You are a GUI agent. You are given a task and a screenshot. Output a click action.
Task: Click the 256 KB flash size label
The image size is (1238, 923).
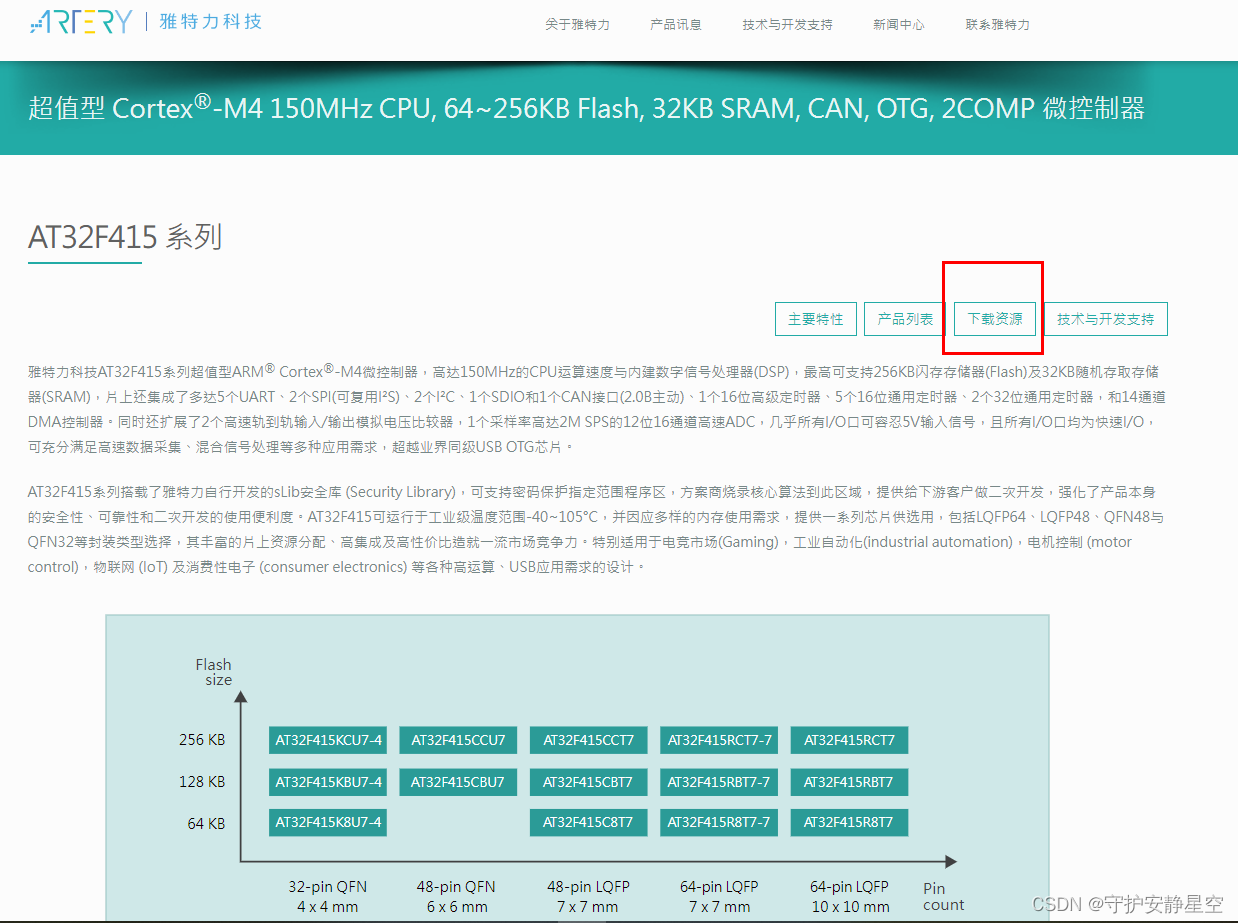point(202,741)
